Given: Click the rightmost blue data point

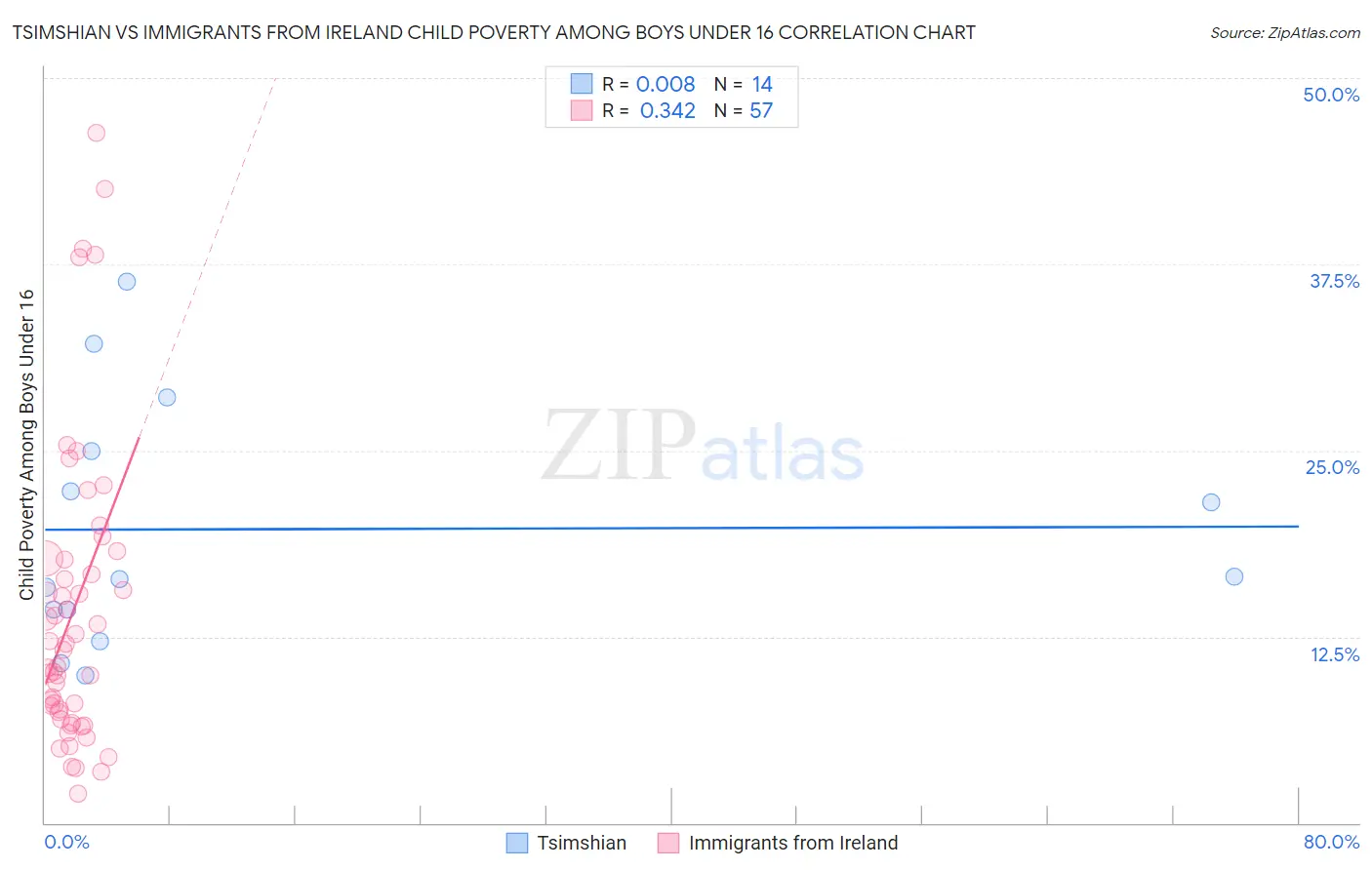Looking at the screenshot, I should tap(1234, 576).
